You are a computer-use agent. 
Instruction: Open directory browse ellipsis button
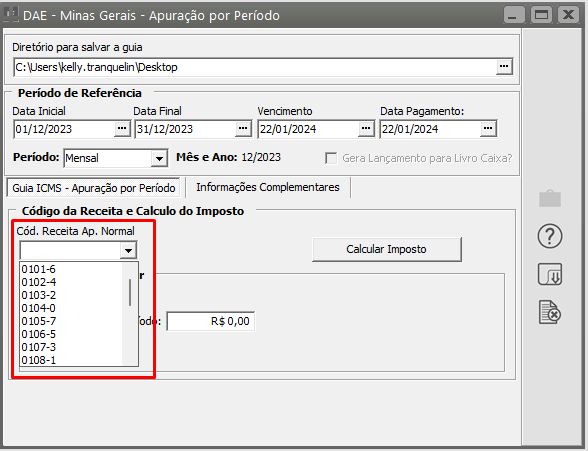pyautogui.click(x=504, y=67)
